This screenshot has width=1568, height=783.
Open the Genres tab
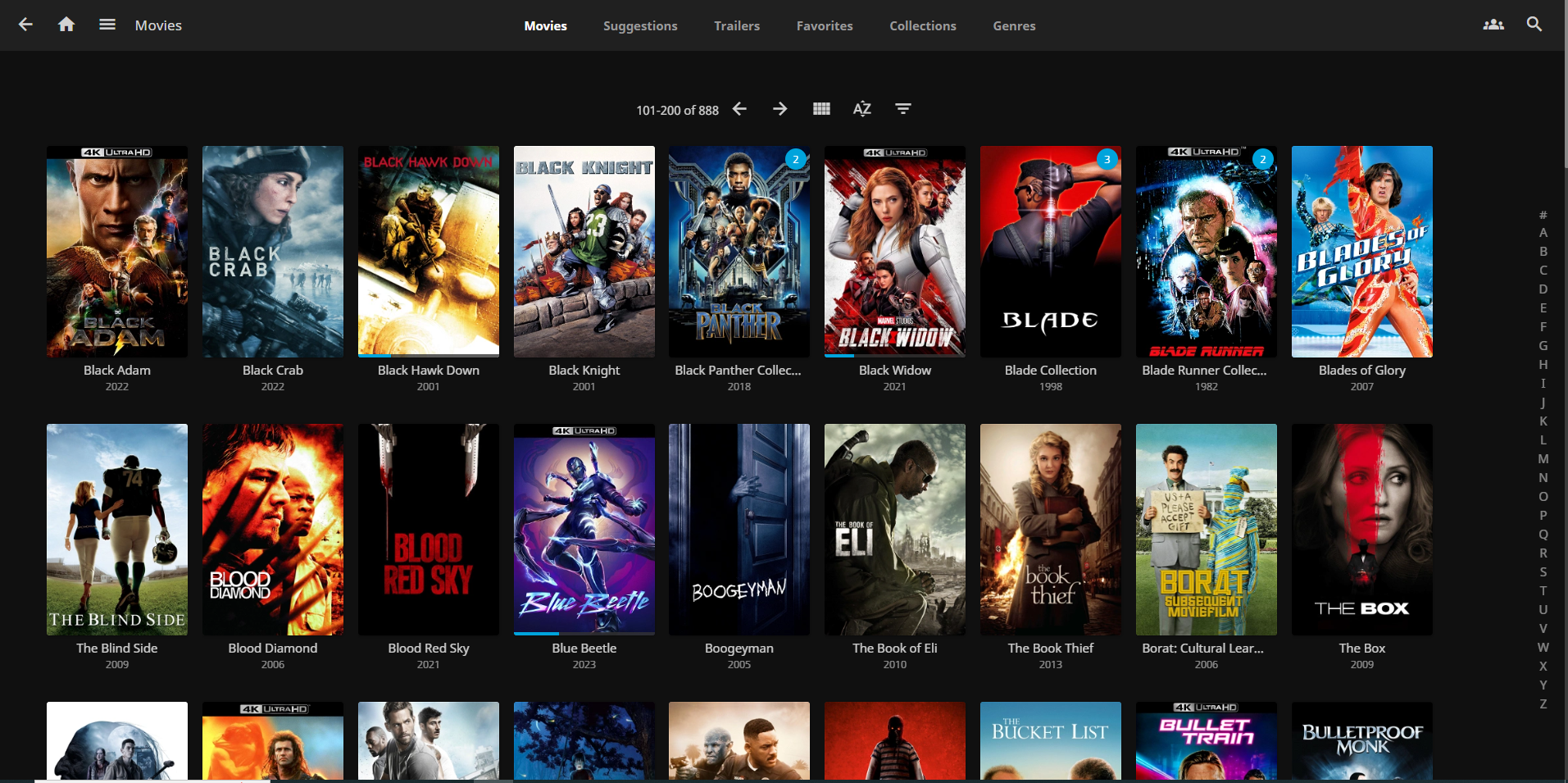pyautogui.click(x=1013, y=25)
